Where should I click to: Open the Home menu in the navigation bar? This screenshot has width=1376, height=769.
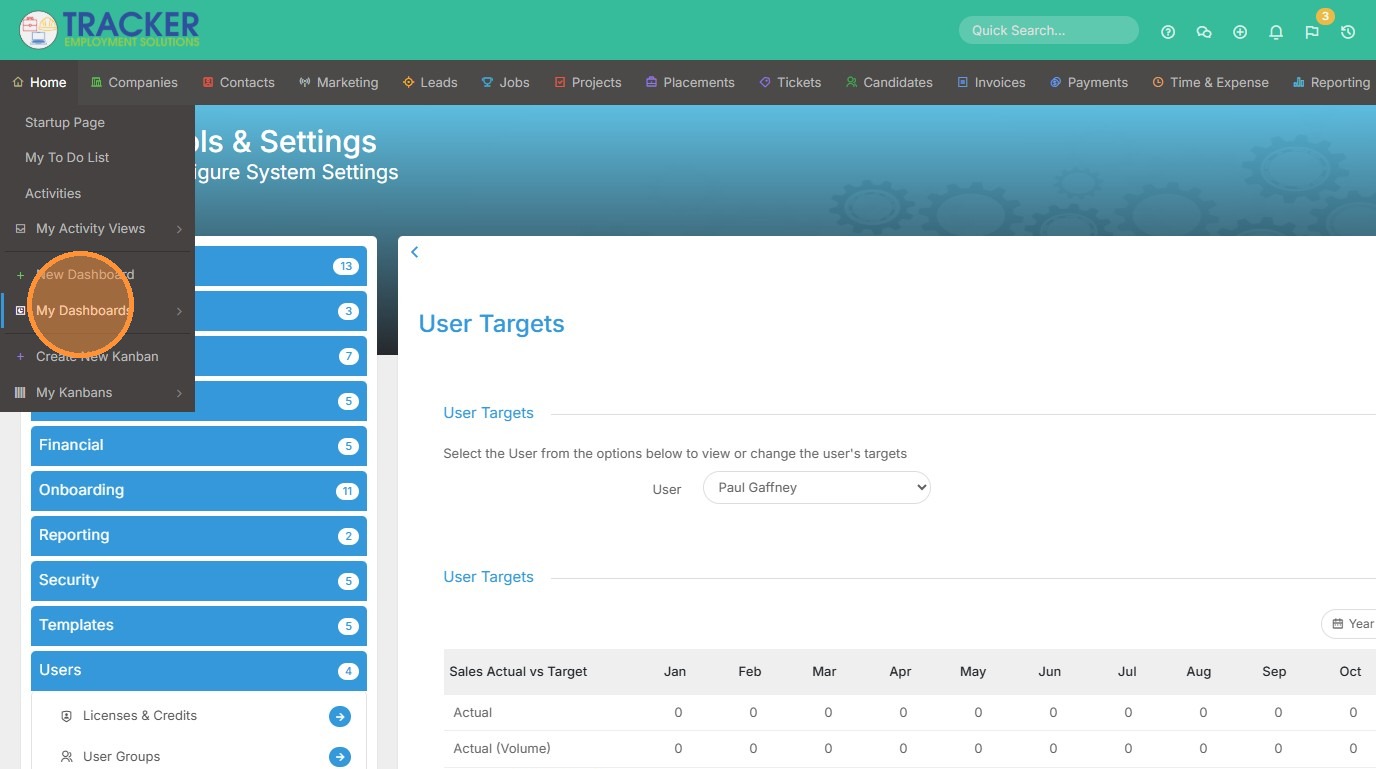tap(40, 82)
